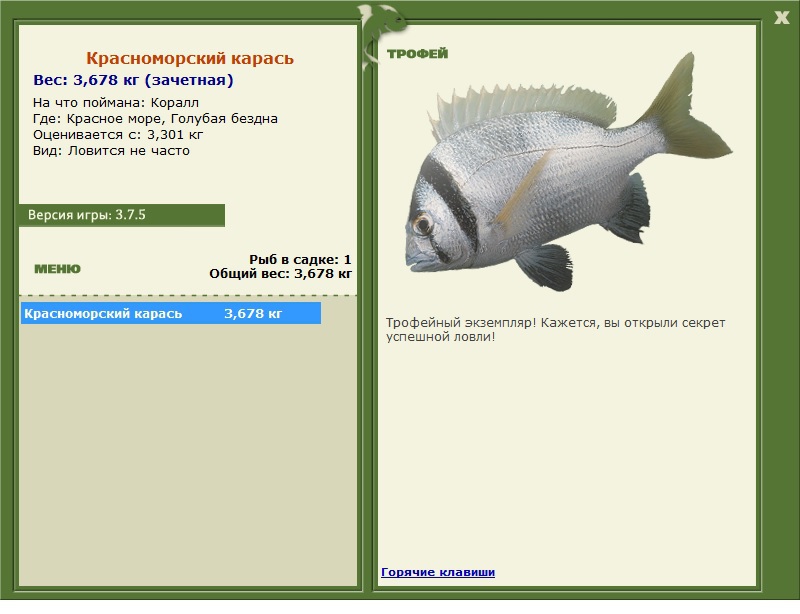Image resolution: width=800 pixels, height=614 pixels.
Task: Click Вид: Ловится не часто text
Action: click(x=111, y=151)
